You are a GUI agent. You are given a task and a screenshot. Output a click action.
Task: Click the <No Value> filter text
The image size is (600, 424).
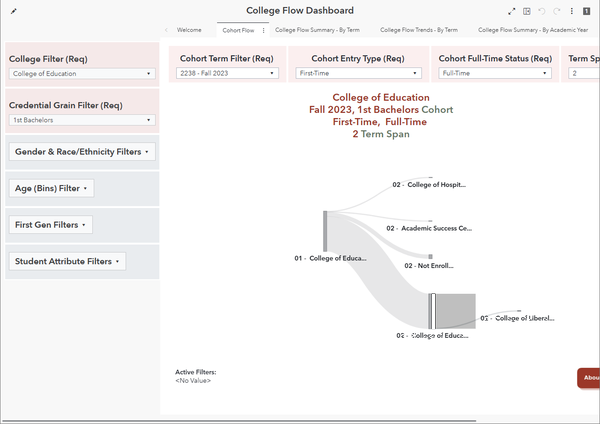coord(193,381)
